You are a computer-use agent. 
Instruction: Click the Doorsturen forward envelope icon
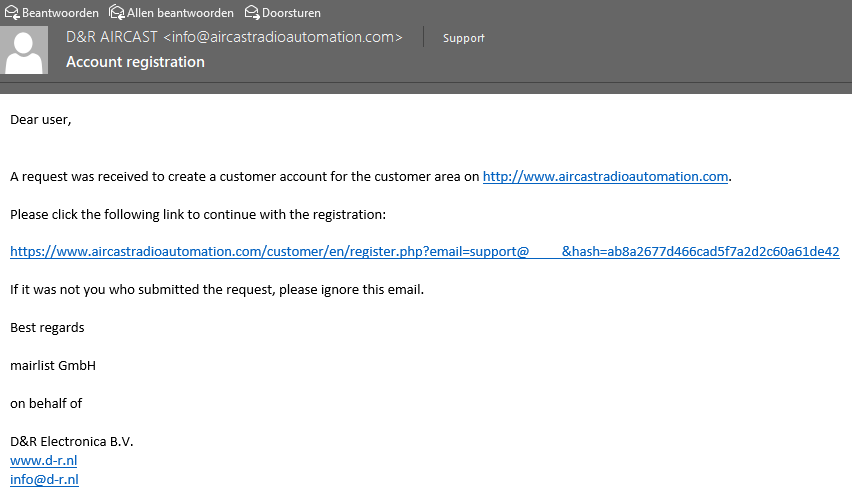pos(252,13)
